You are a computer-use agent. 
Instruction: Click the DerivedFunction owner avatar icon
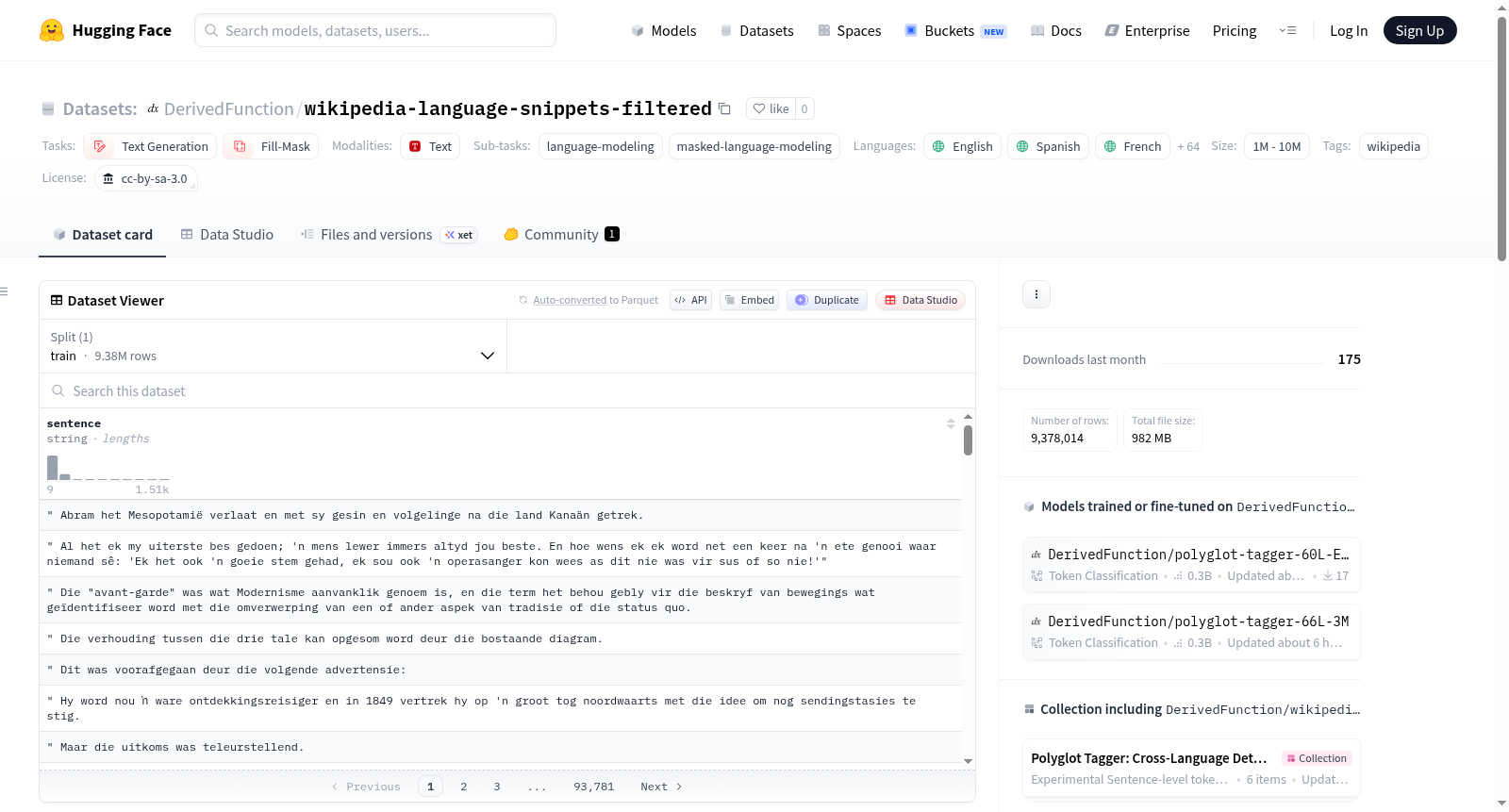click(153, 108)
